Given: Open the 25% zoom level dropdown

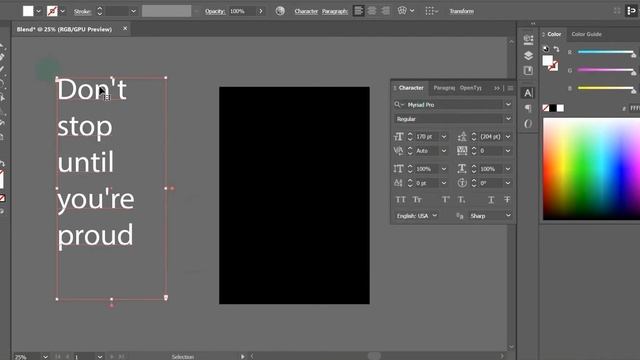Looking at the screenshot, I should 45,357.
